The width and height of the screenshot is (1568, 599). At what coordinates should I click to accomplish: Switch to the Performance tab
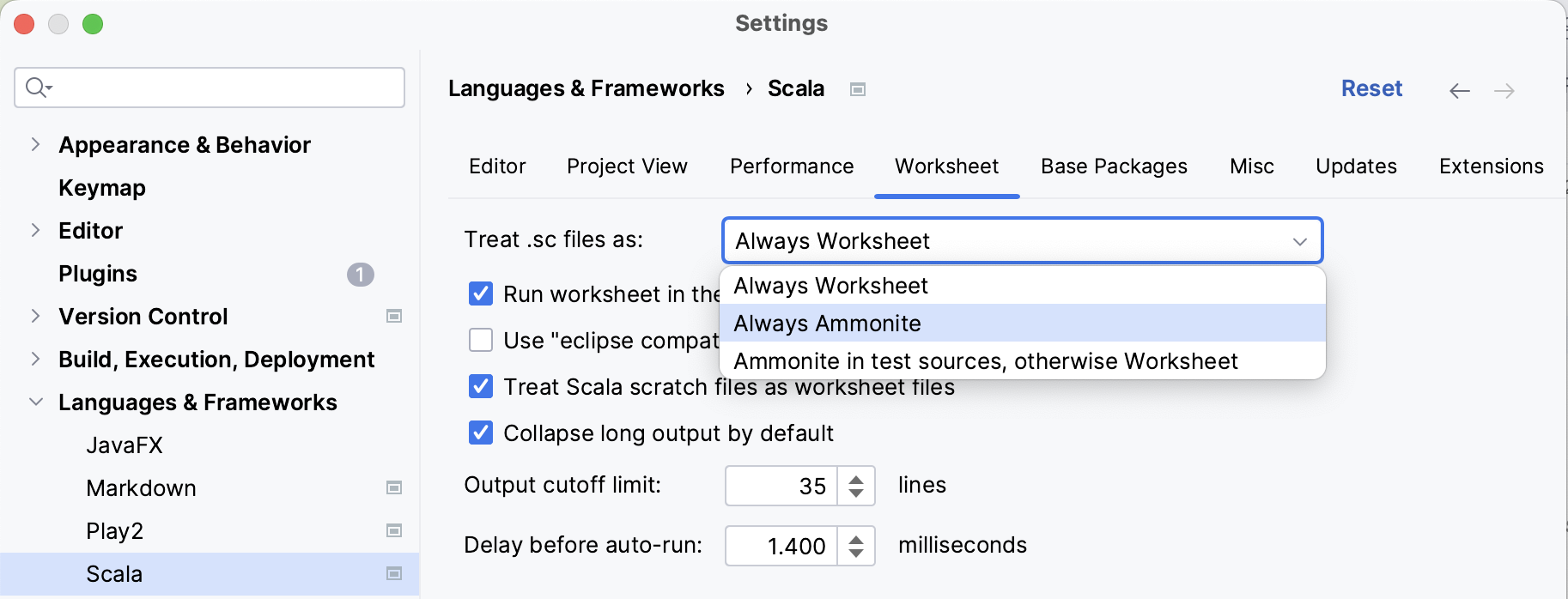tap(791, 166)
